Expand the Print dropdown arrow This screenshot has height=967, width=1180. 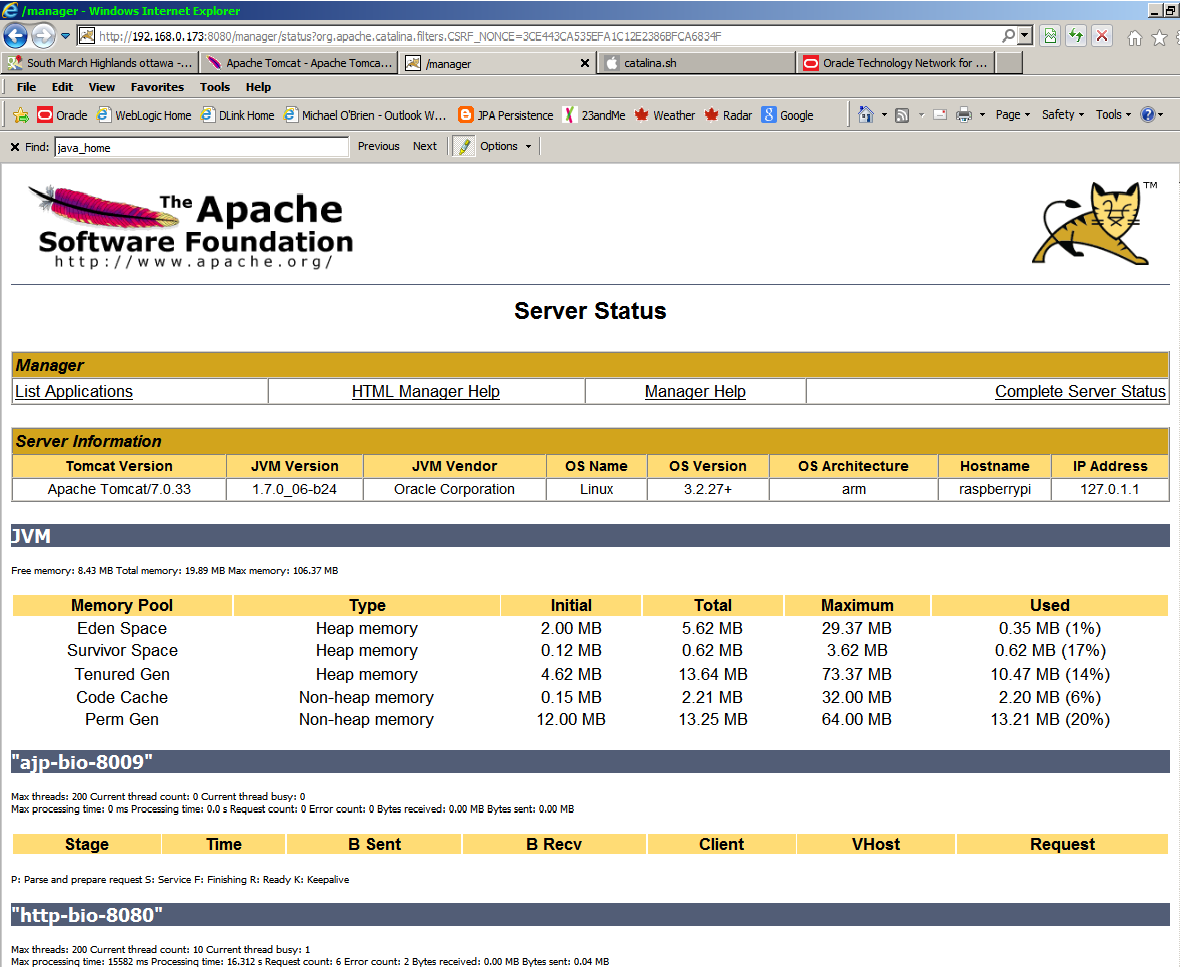coord(982,115)
